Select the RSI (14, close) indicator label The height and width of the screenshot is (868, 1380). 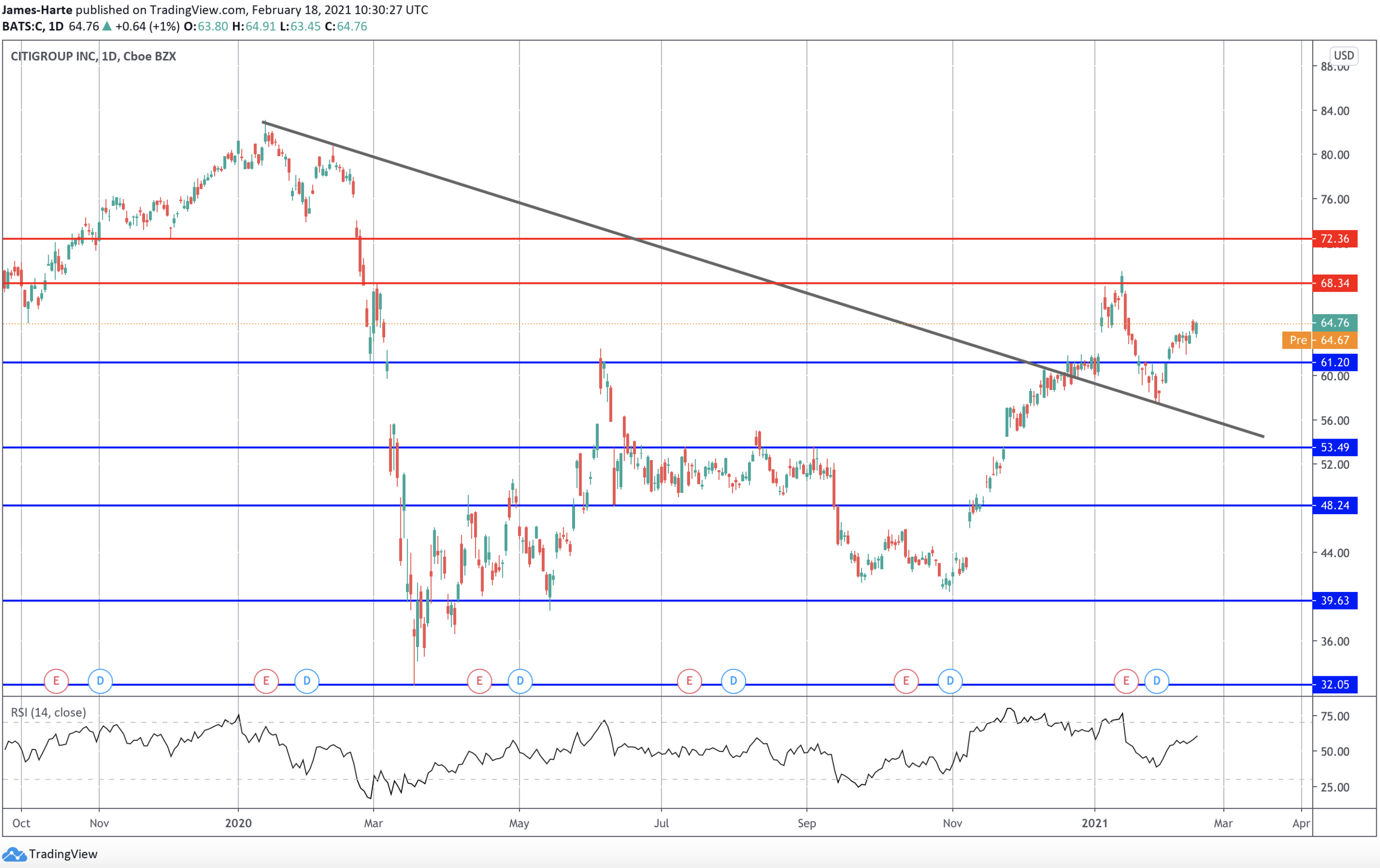point(49,712)
